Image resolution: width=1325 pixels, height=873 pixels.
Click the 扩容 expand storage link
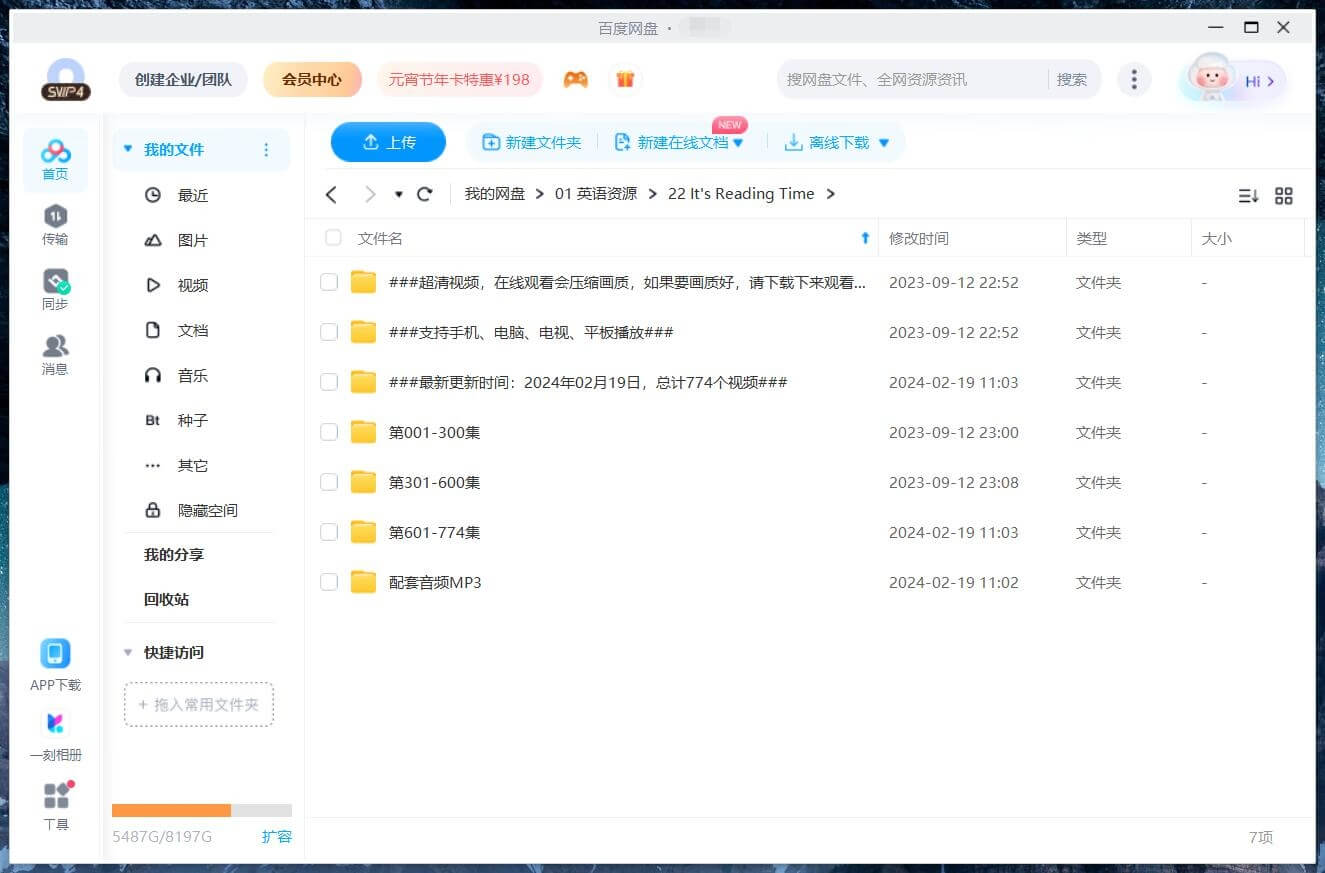point(276,836)
